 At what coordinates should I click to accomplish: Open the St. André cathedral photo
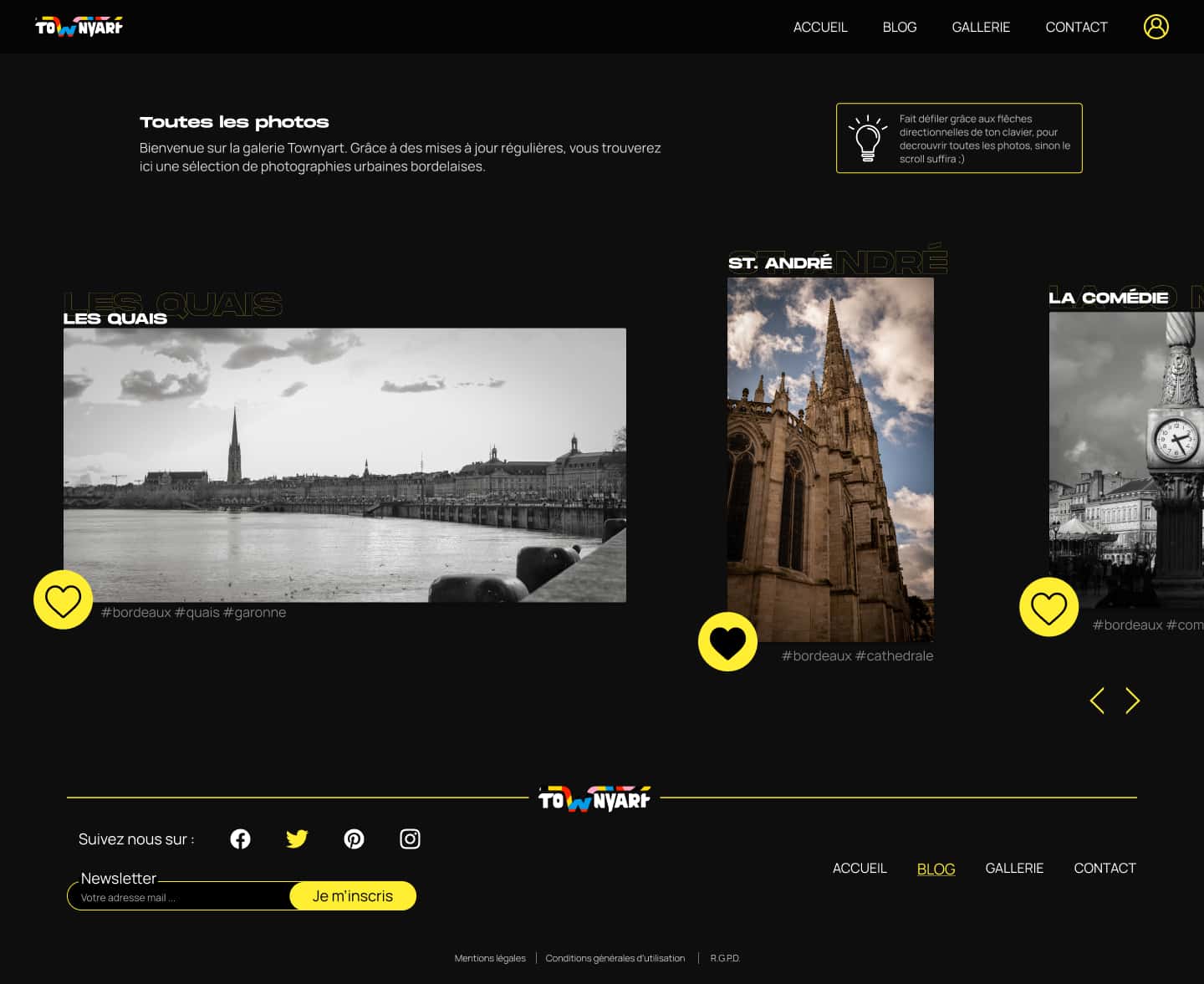click(830, 459)
